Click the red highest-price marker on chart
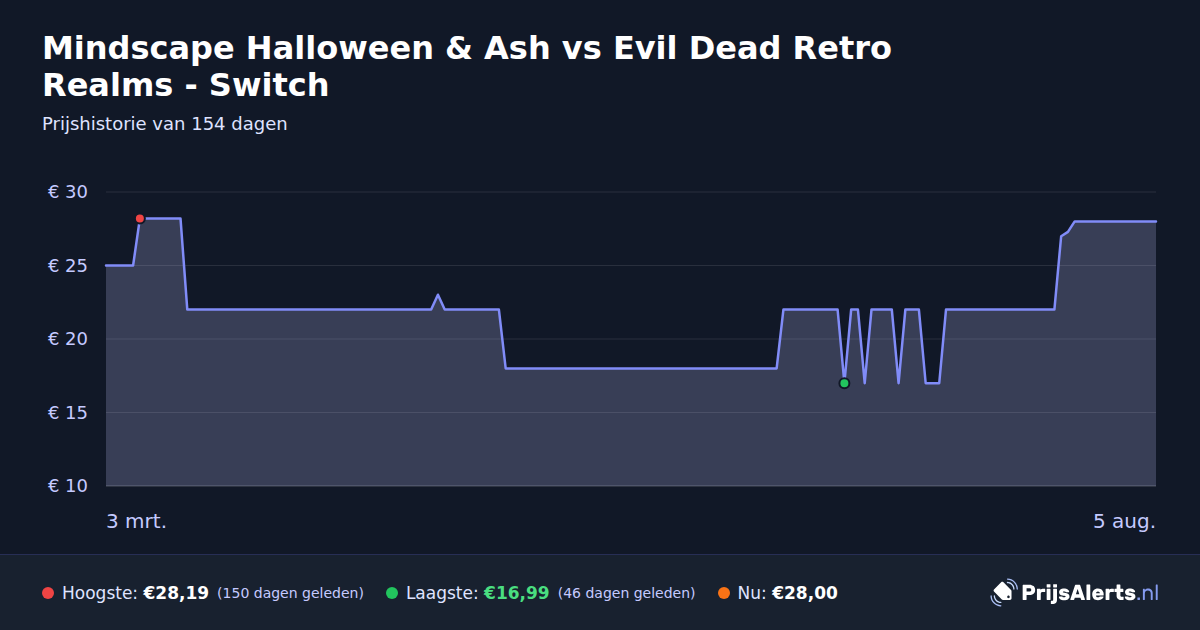Viewport: 1200px width, 630px height. click(140, 218)
